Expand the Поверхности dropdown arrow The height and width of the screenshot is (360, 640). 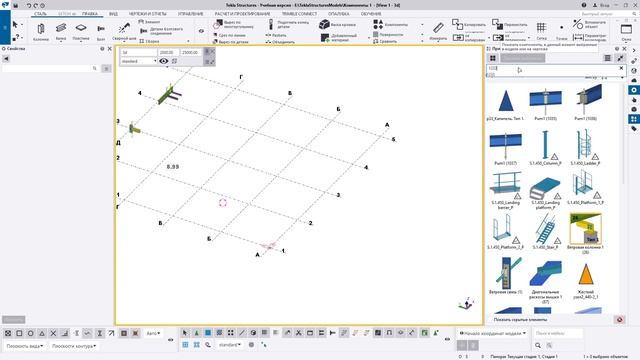[422, 34]
